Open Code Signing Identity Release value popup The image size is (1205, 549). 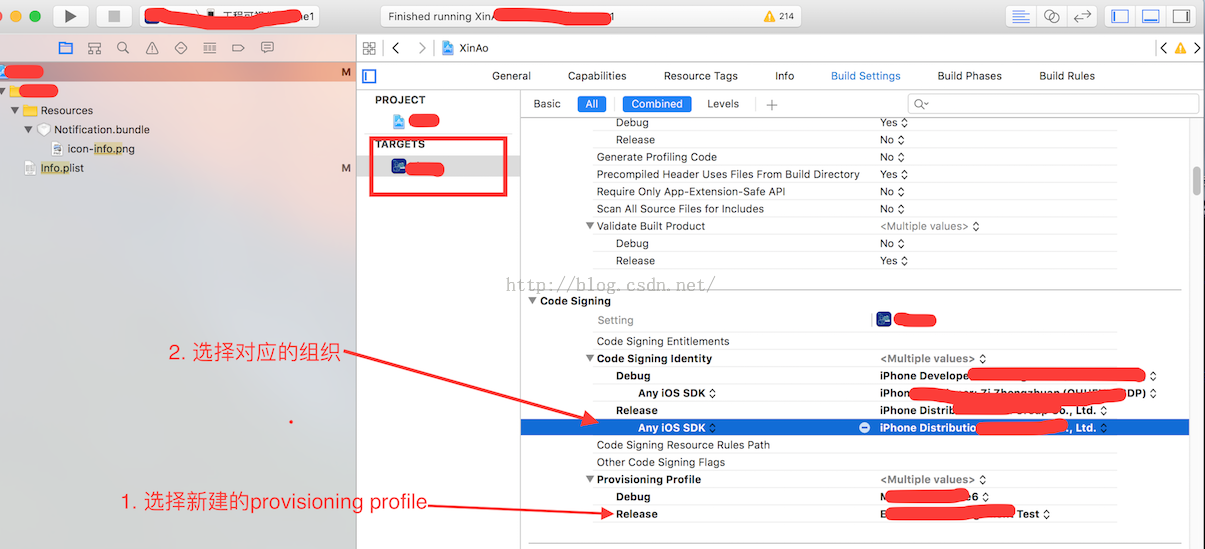(x=994, y=411)
